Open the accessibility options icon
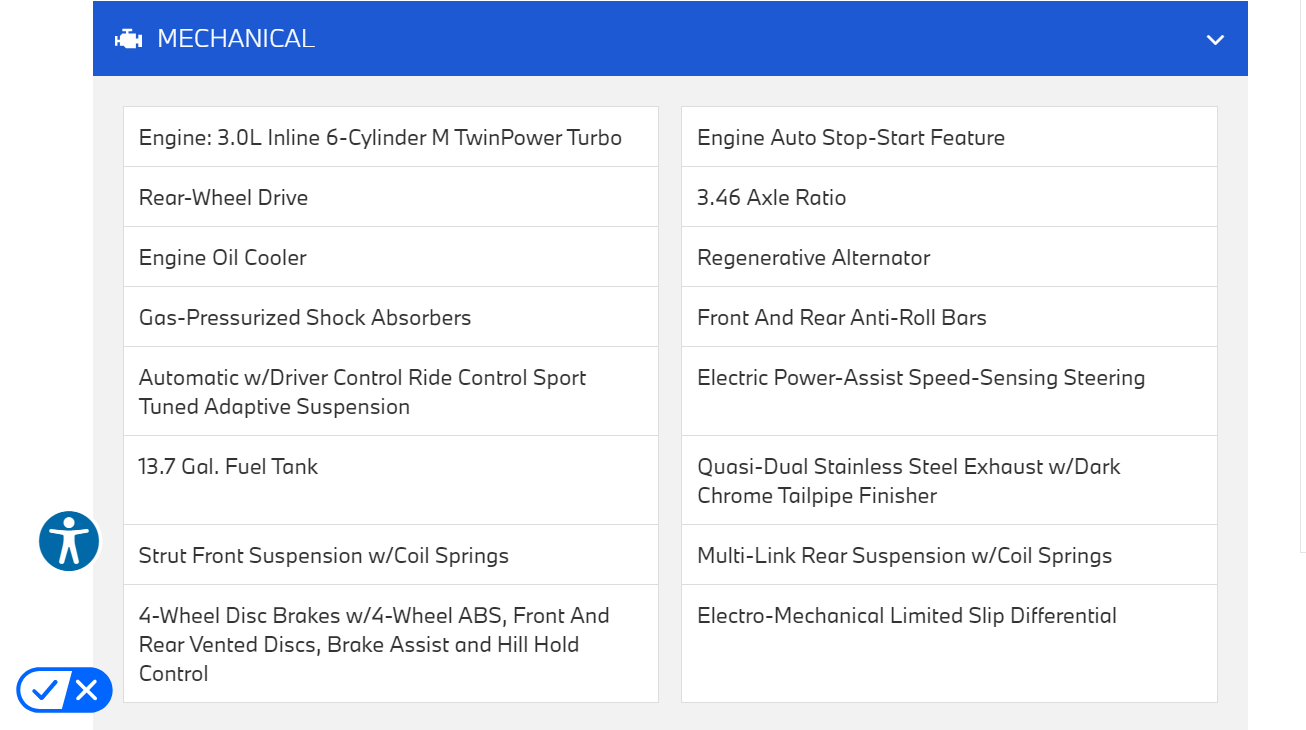The image size is (1306, 730). click(x=69, y=541)
